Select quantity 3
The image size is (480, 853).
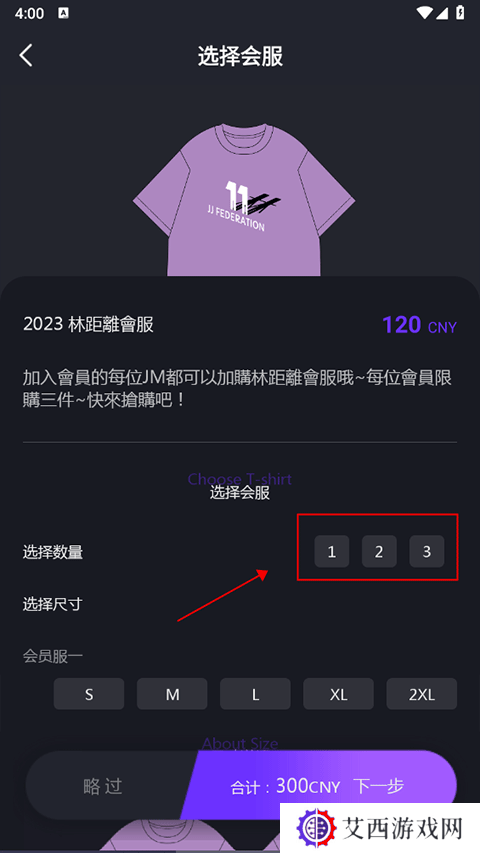(427, 552)
